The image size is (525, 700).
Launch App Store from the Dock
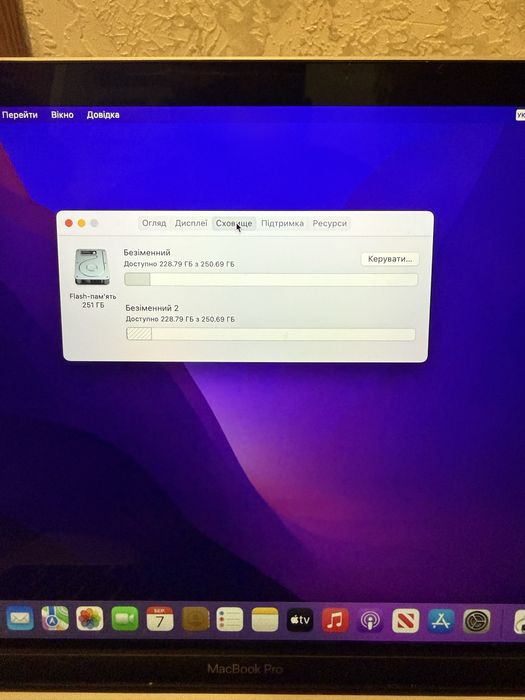(441, 621)
